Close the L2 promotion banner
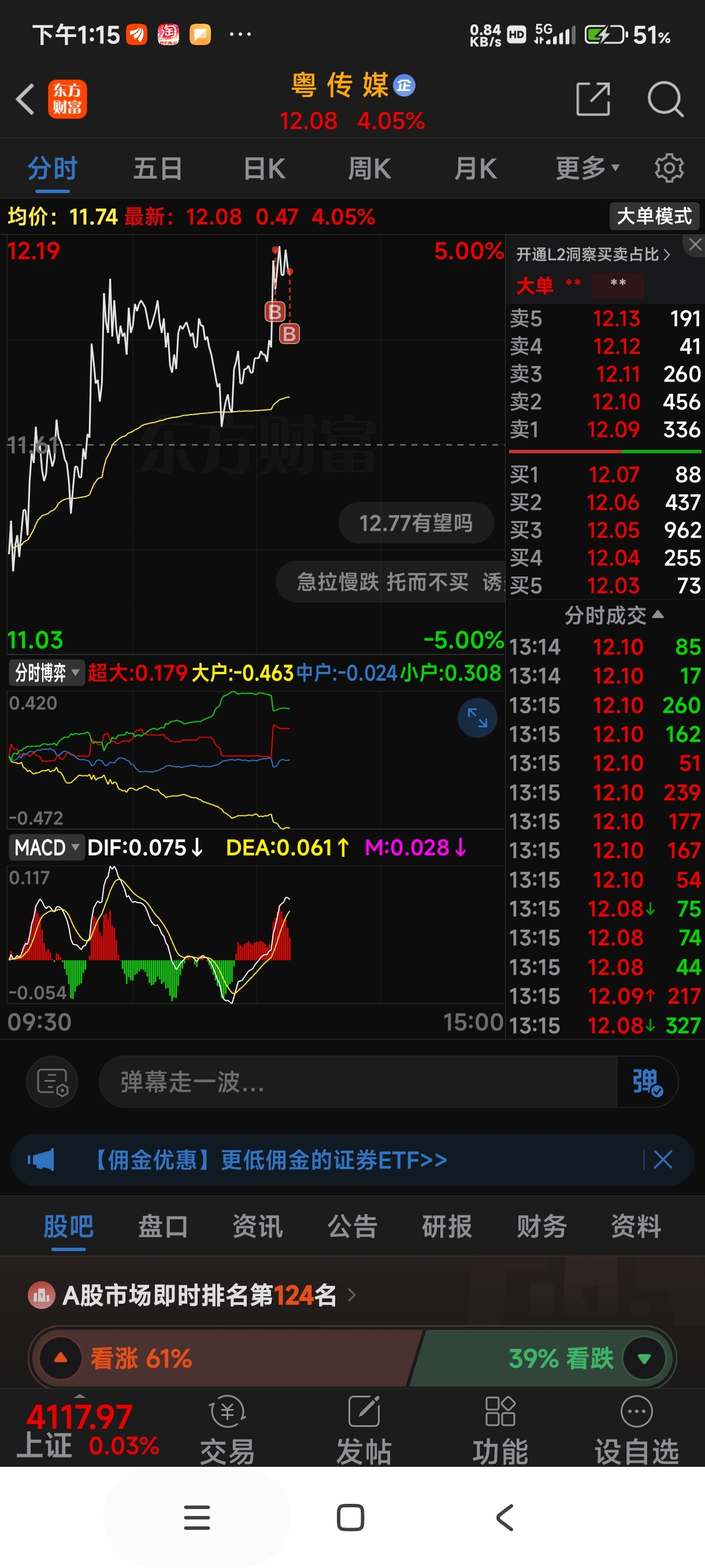 (695, 245)
